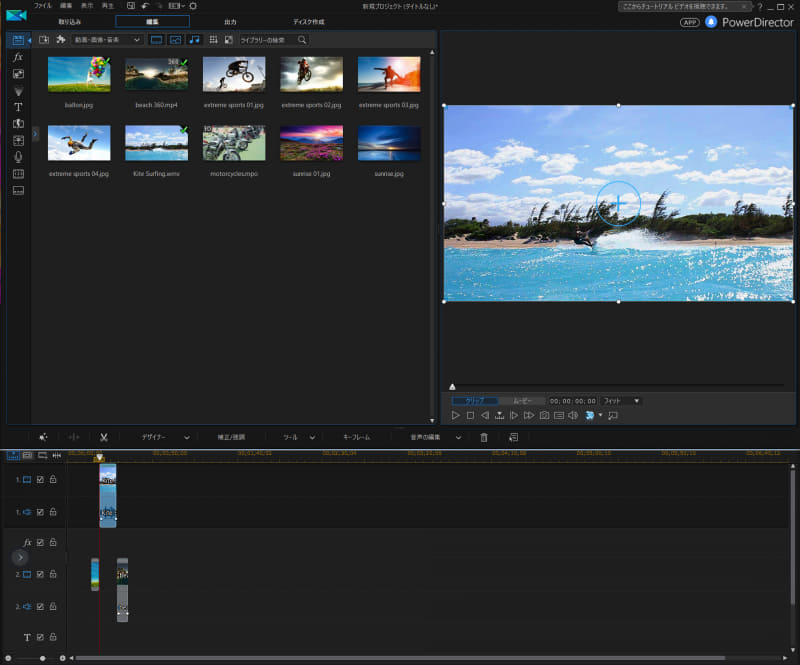Toggle the lock on the title track
This screenshot has height=665, width=800.
point(53,637)
